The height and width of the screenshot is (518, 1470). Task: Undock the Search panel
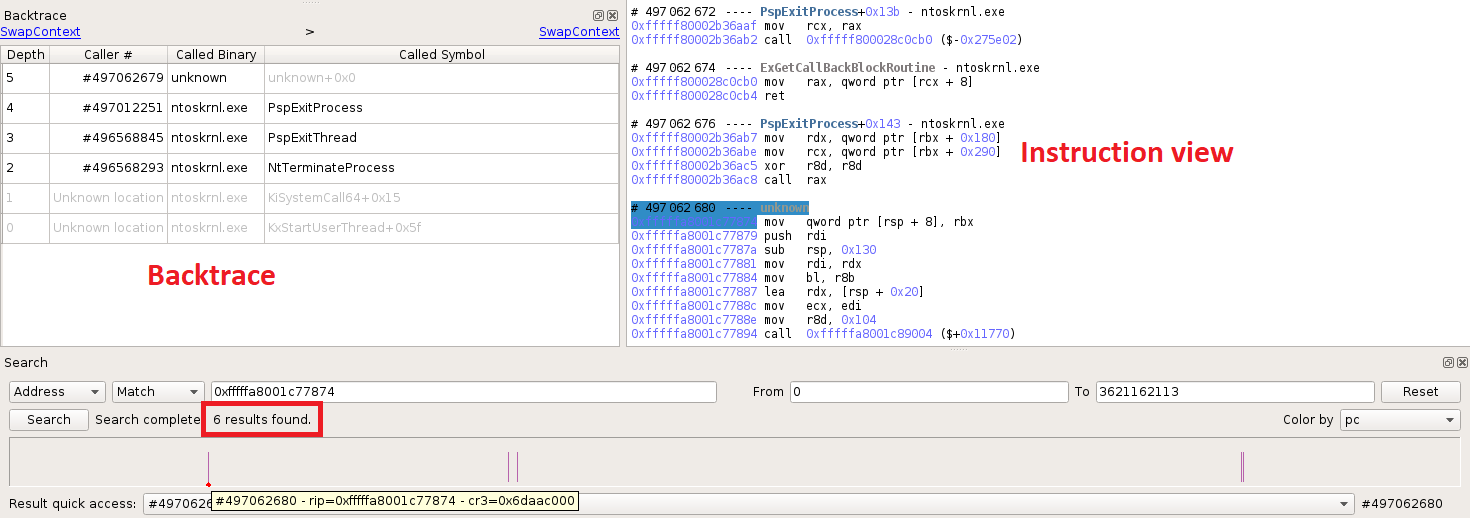[1447, 363]
